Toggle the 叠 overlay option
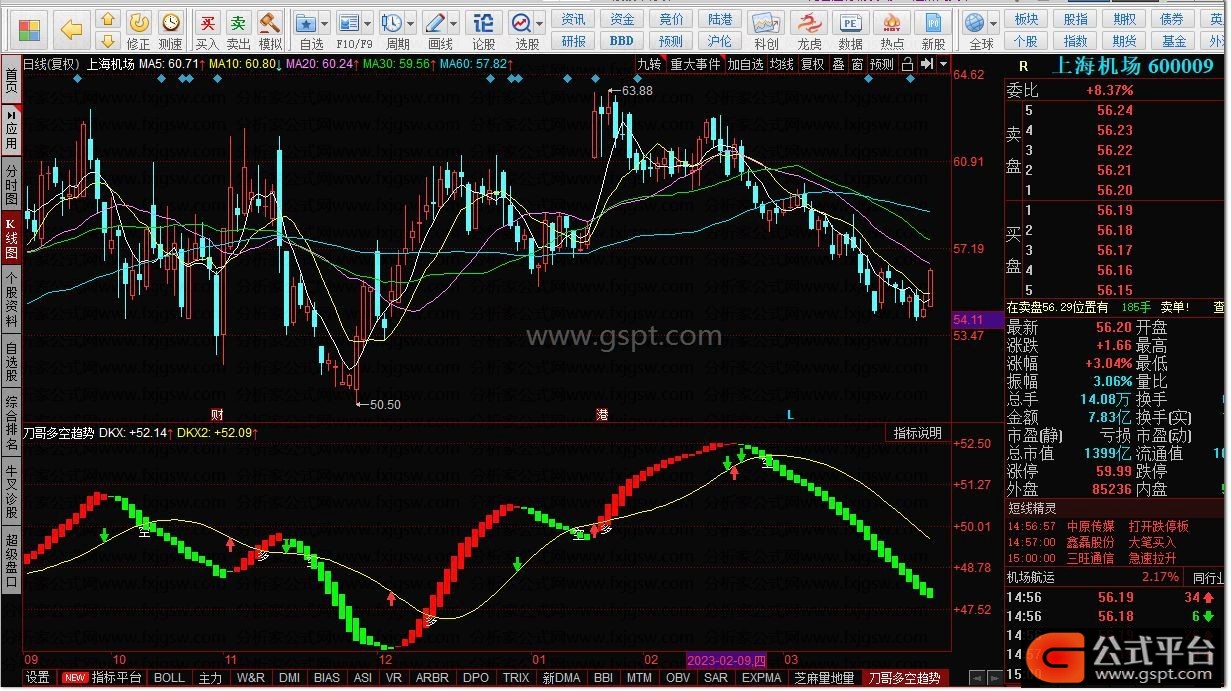 838,64
